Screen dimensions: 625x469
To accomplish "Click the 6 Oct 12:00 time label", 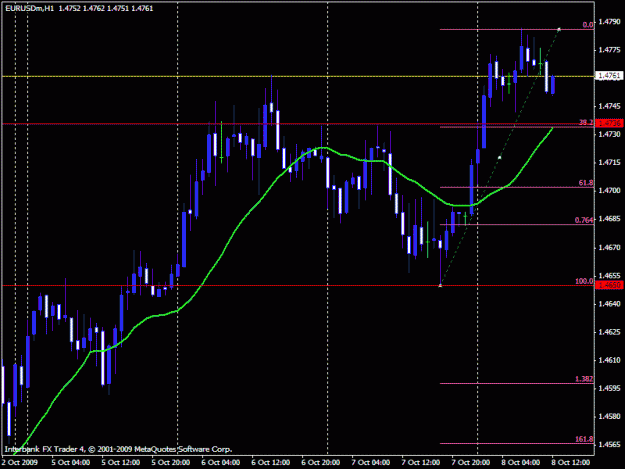I will 271,462.
